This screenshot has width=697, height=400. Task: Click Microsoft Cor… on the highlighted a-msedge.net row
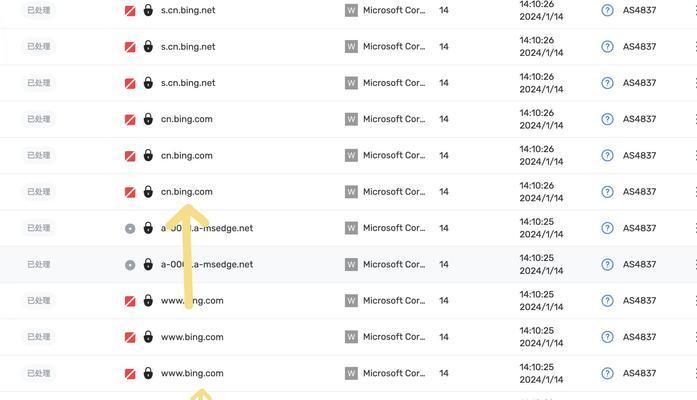[x=394, y=264]
